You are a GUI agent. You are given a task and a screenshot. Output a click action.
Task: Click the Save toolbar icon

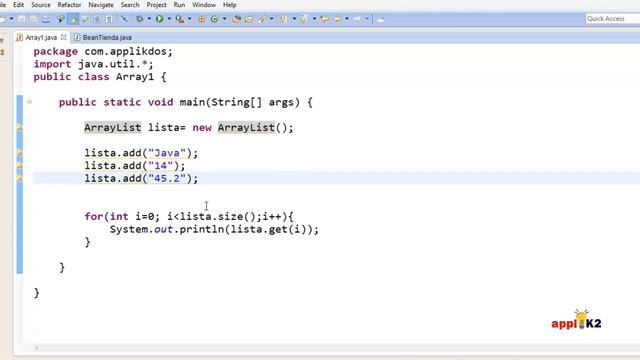(22, 19)
